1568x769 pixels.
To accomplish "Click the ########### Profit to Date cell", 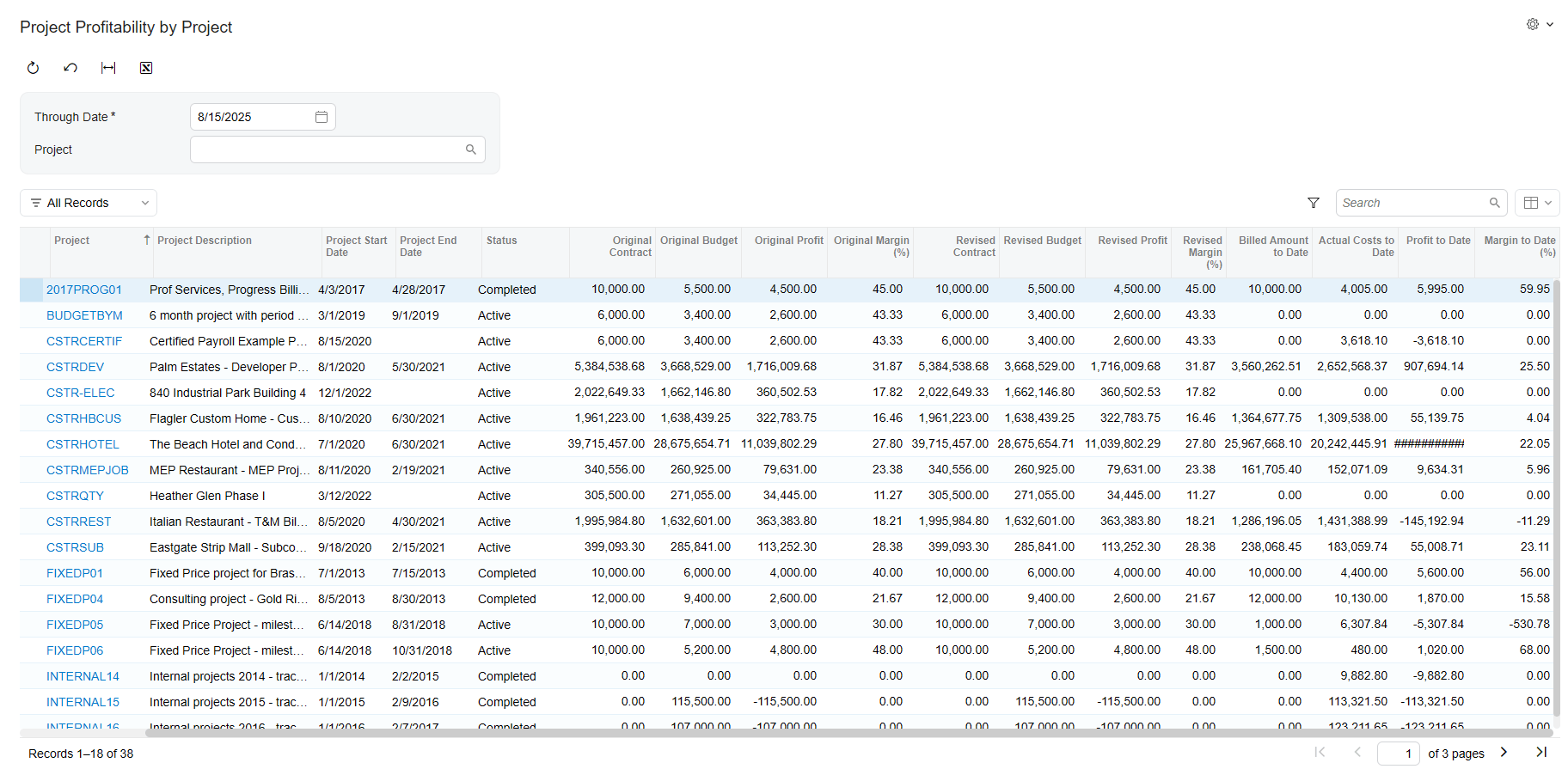I will point(1429,444).
